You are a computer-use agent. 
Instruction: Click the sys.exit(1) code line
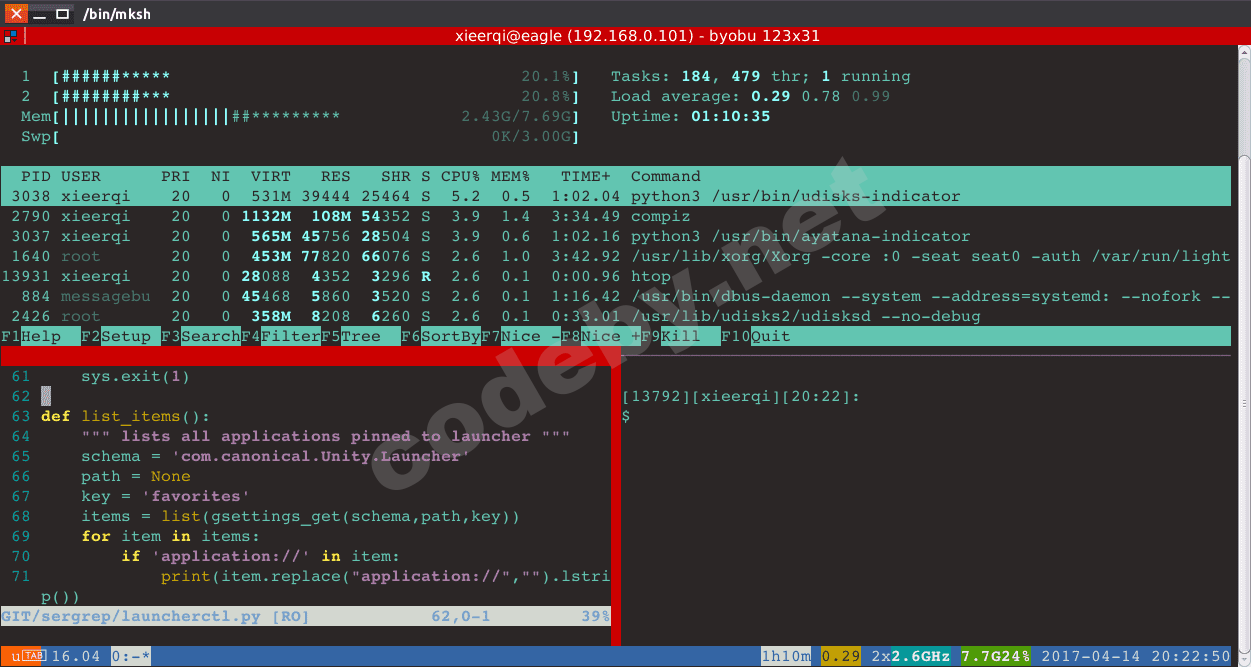click(x=135, y=376)
